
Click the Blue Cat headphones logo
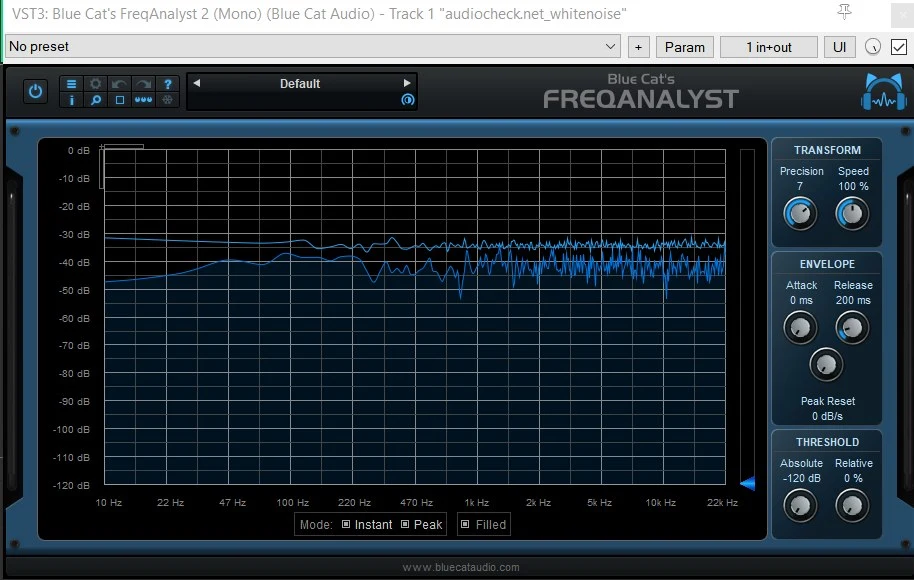(x=884, y=92)
